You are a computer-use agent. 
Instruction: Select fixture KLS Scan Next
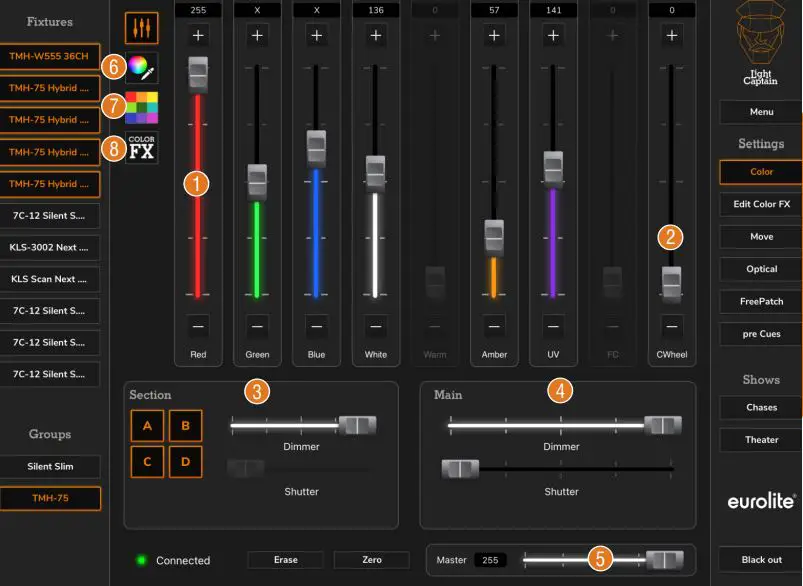49,279
